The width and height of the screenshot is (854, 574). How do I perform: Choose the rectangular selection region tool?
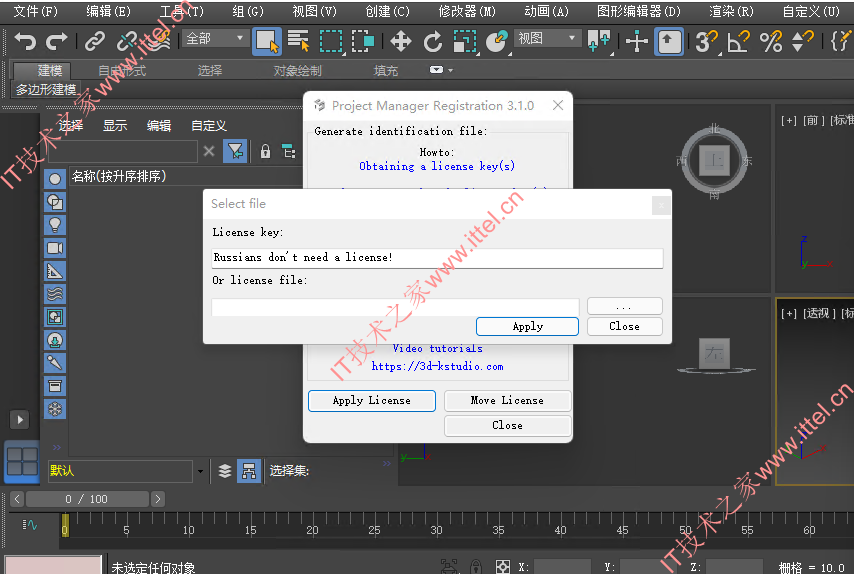[331, 41]
